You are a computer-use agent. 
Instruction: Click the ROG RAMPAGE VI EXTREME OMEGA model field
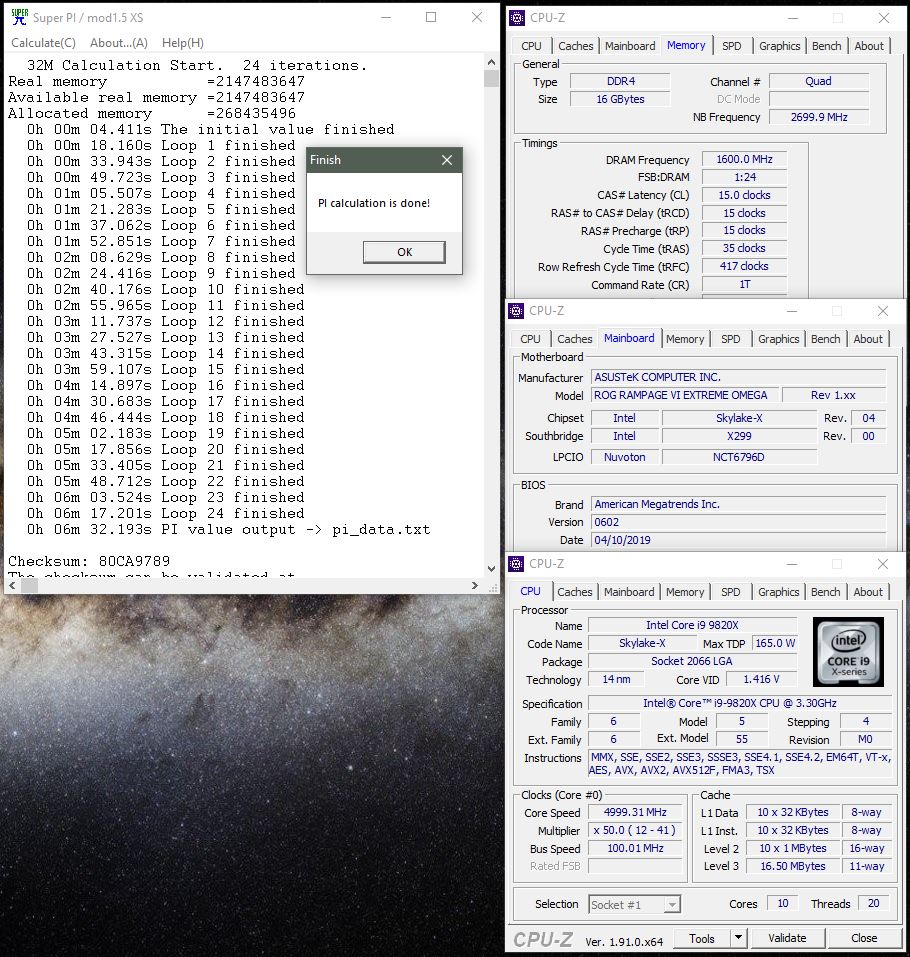point(684,395)
